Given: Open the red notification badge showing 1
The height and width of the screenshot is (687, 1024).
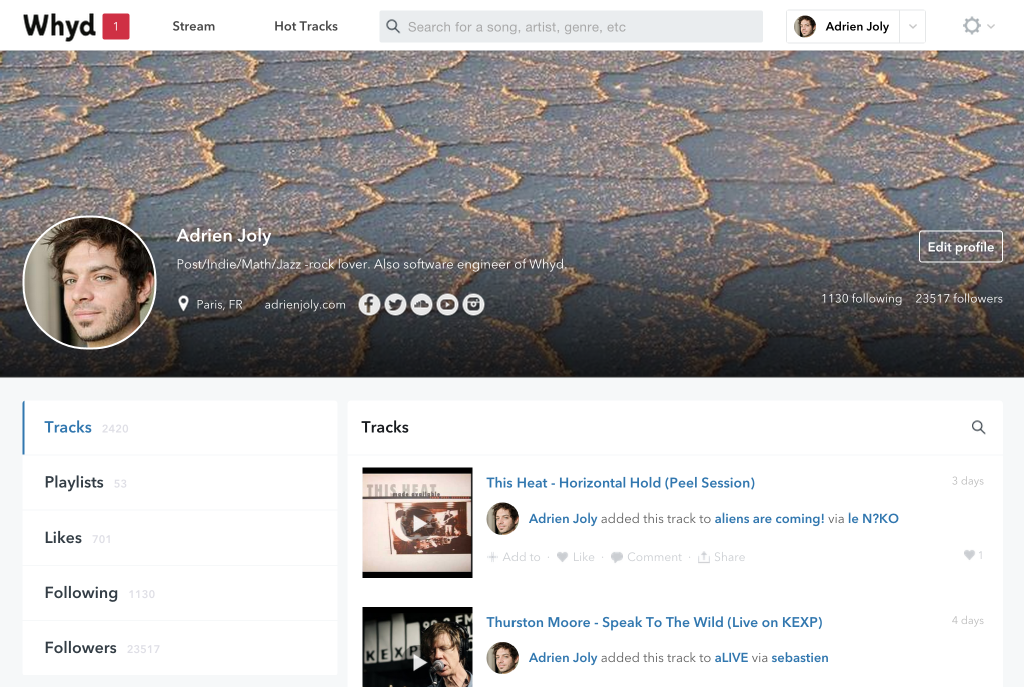Looking at the screenshot, I should click(x=116, y=27).
